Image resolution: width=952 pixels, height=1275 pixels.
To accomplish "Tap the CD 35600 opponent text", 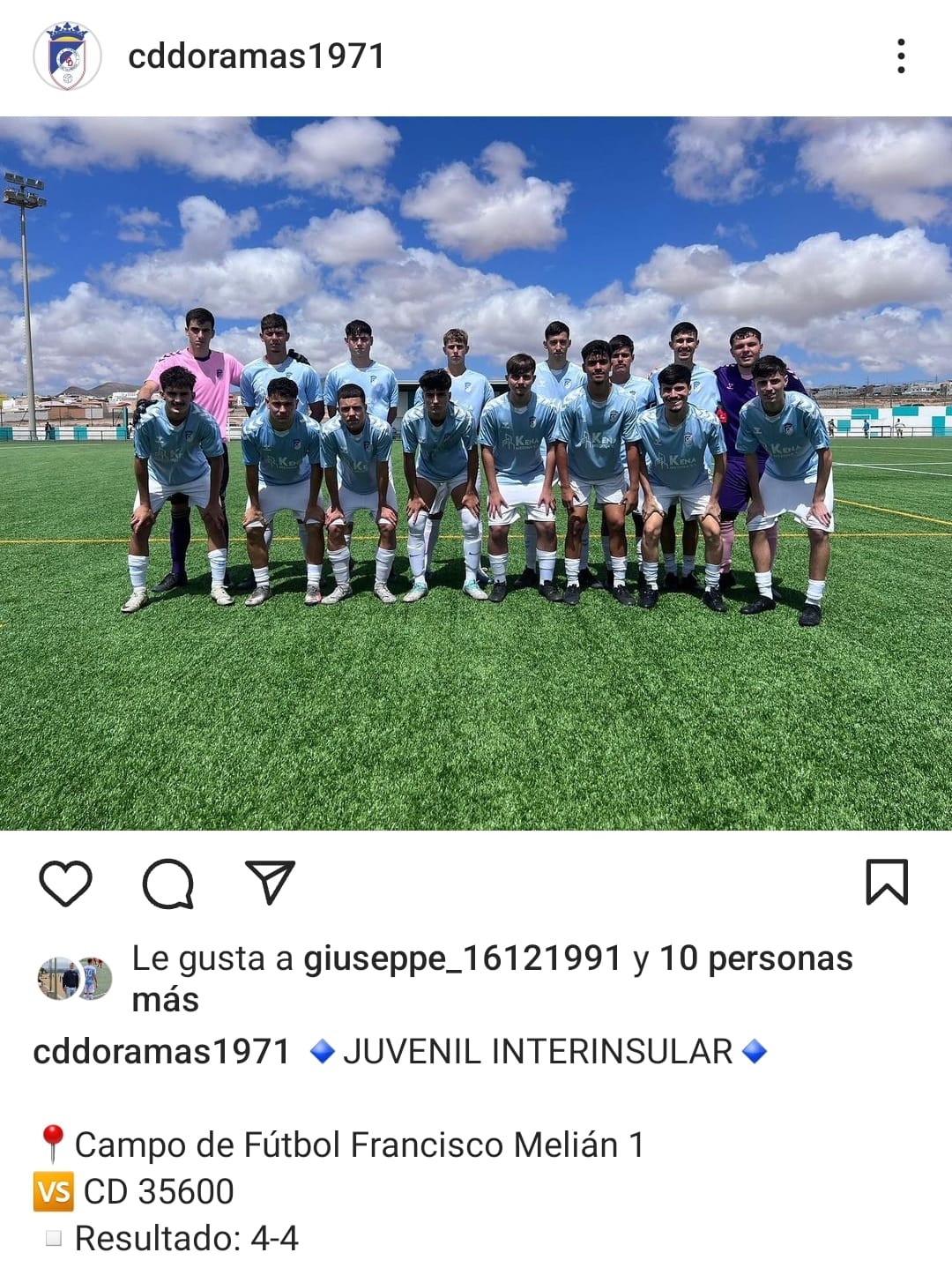I will click(159, 1192).
